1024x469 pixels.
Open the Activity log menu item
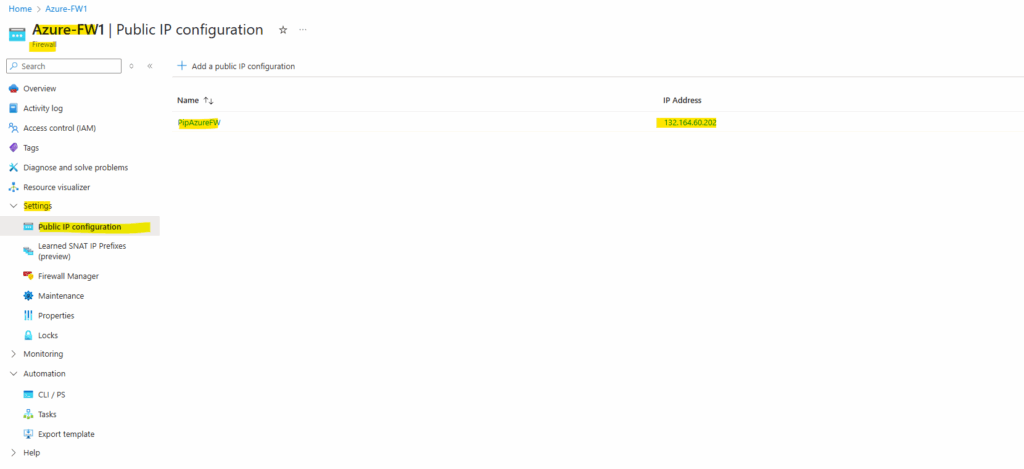point(43,108)
